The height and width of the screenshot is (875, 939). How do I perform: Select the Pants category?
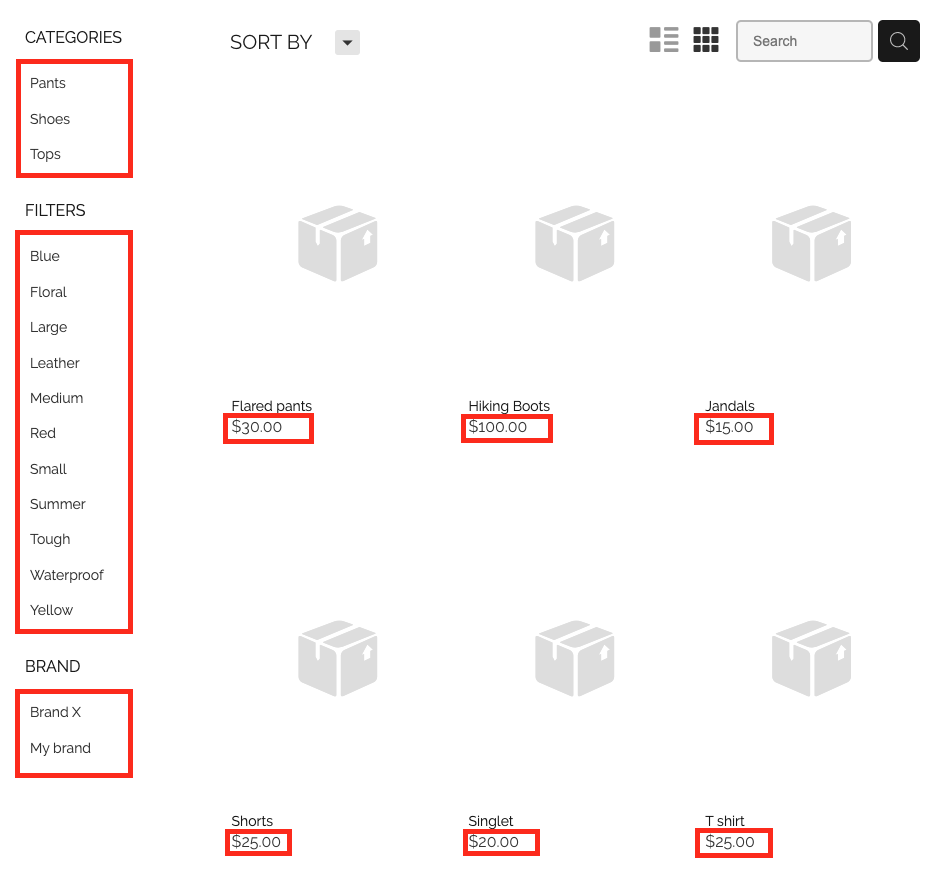[x=48, y=83]
